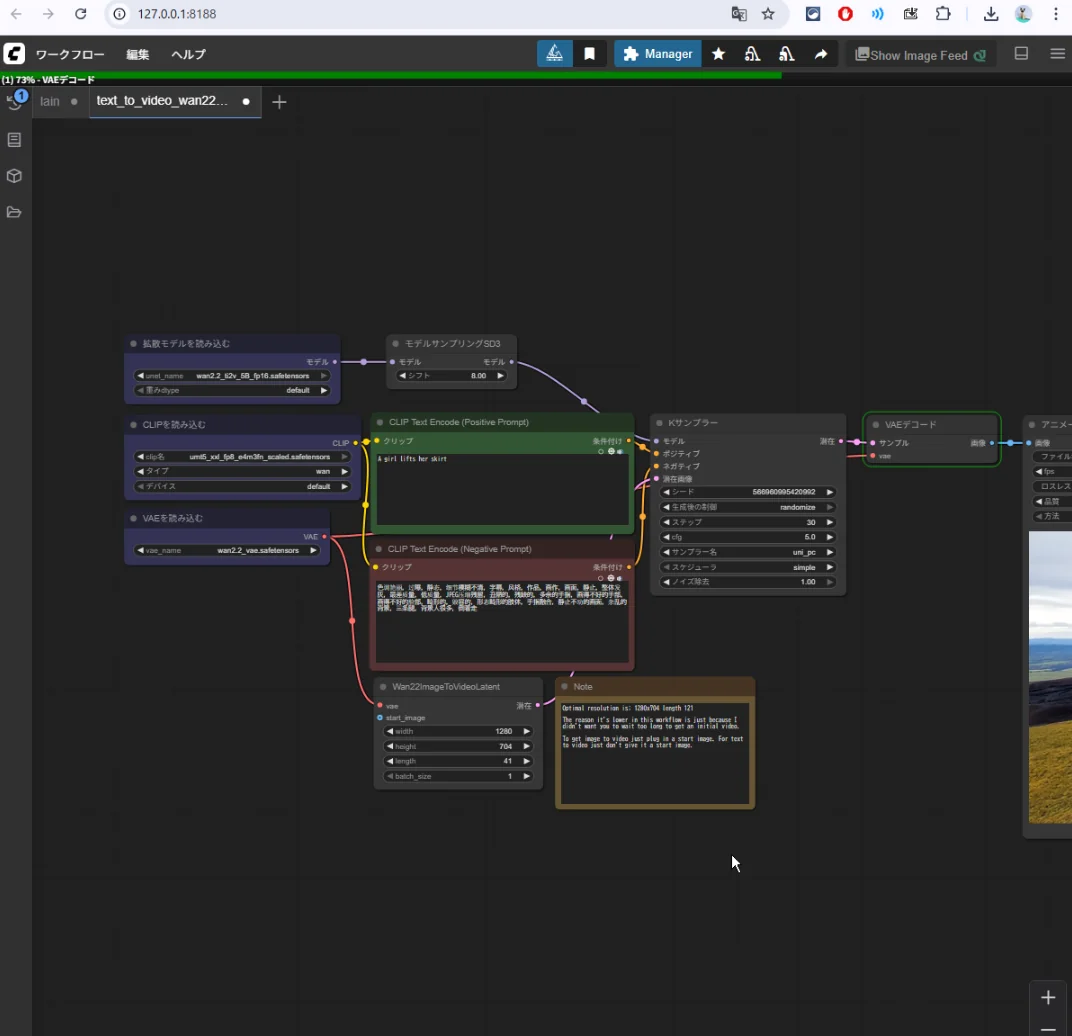Open the node library sidebar icon
Viewport: 1072px width, 1036px height.
(x=14, y=140)
